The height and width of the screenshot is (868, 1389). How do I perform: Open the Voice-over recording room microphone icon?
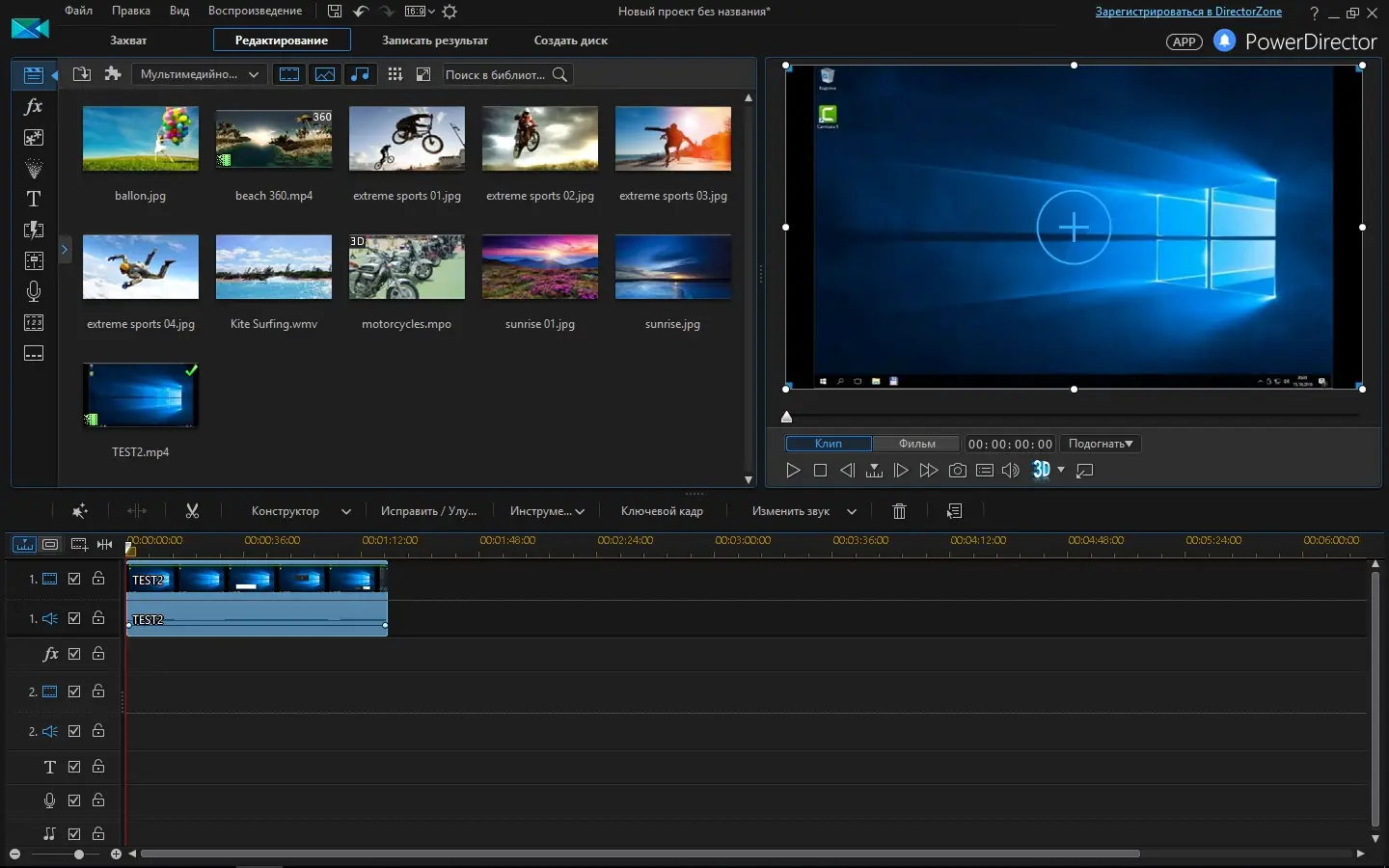[x=34, y=291]
